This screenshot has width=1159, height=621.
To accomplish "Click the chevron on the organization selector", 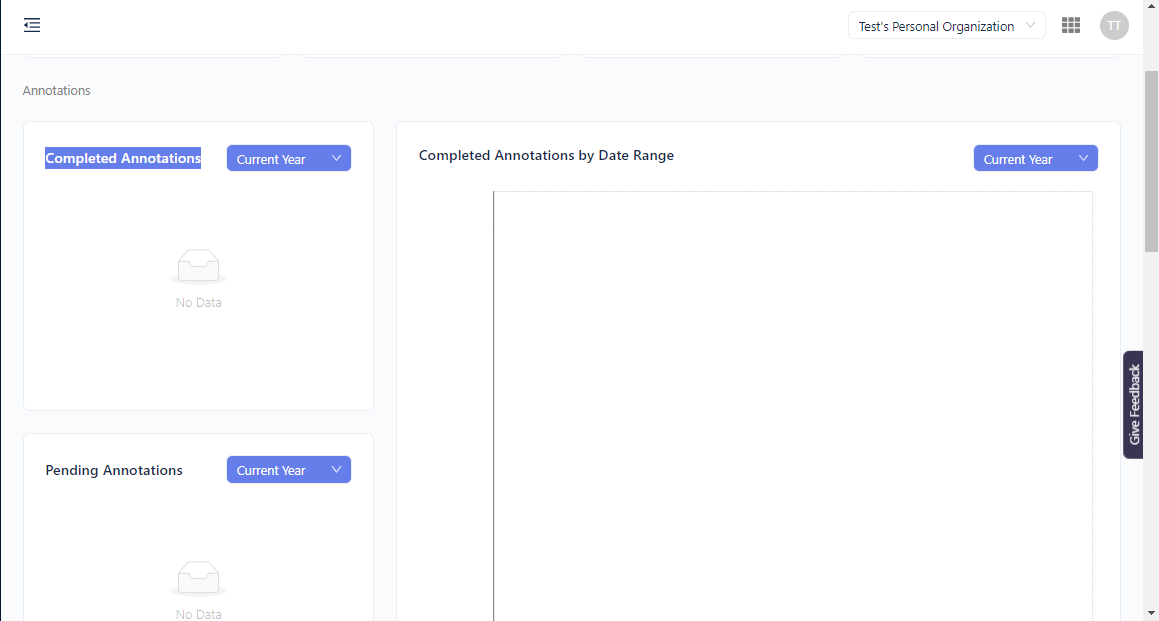I will pyautogui.click(x=1031, y=25).
